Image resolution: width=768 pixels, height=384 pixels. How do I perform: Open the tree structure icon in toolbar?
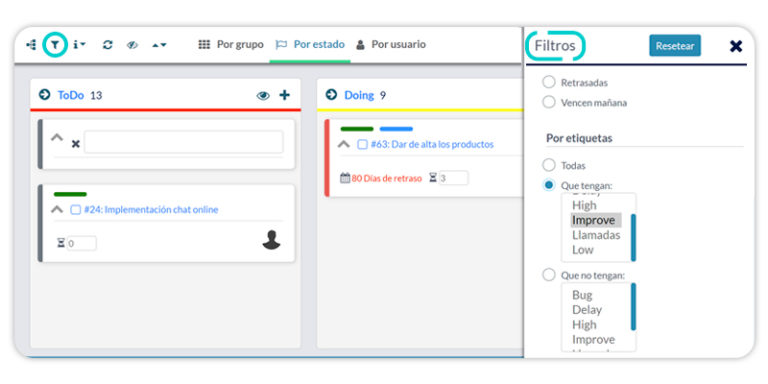click(x=31, y=45)
